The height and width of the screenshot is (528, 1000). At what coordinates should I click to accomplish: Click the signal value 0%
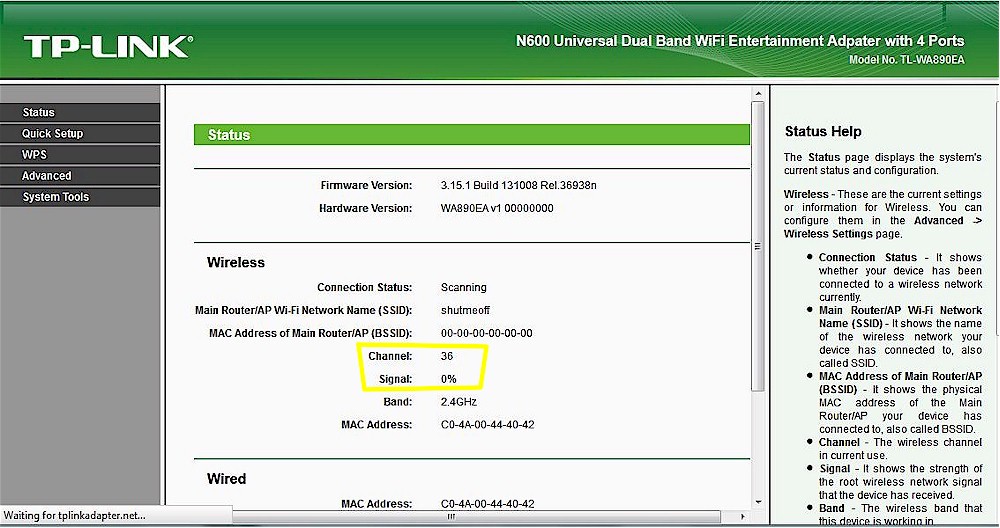pyautogui.click(x=449, y=379)
